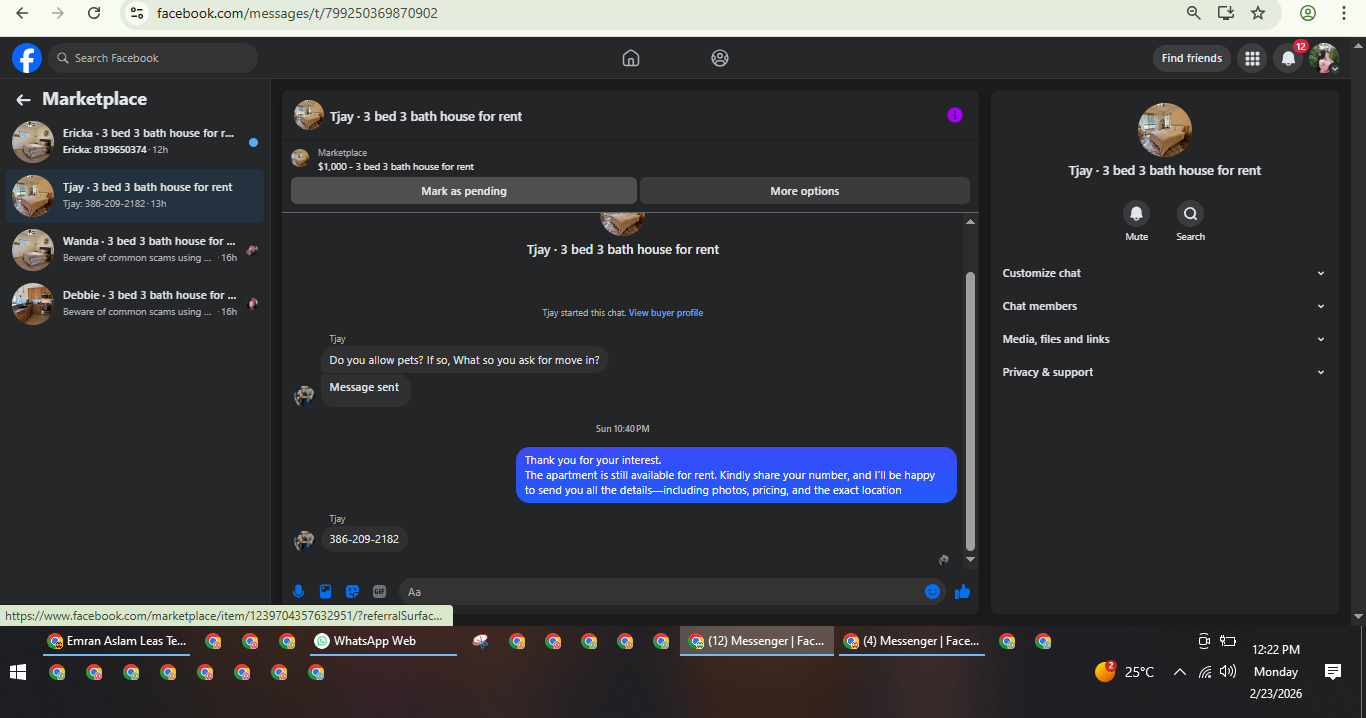Select Tjay conversation in list
The image size is (1366, 718).
point(135,196)
